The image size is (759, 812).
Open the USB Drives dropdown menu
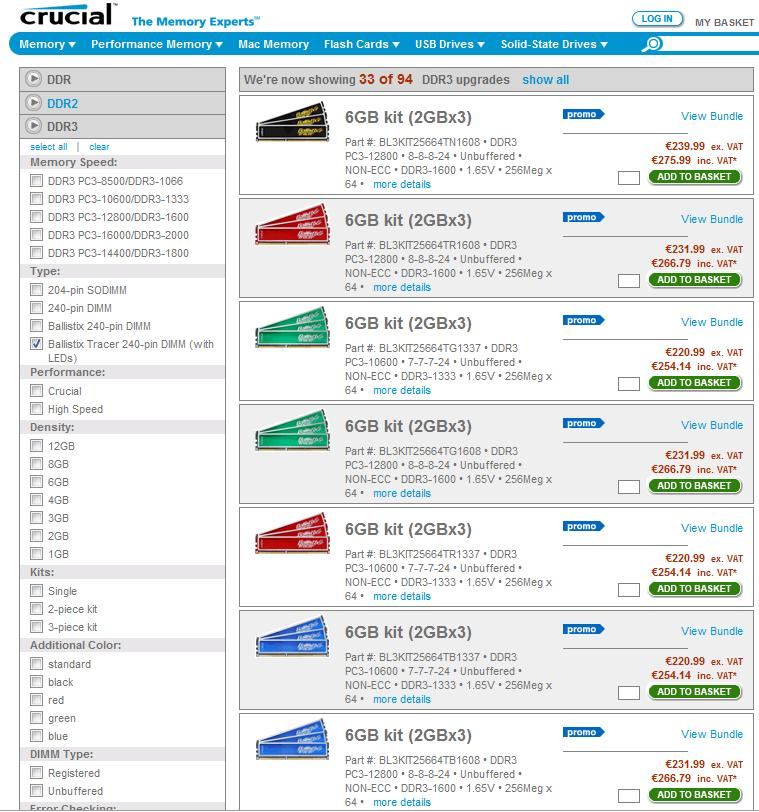[x=449, y=44]
